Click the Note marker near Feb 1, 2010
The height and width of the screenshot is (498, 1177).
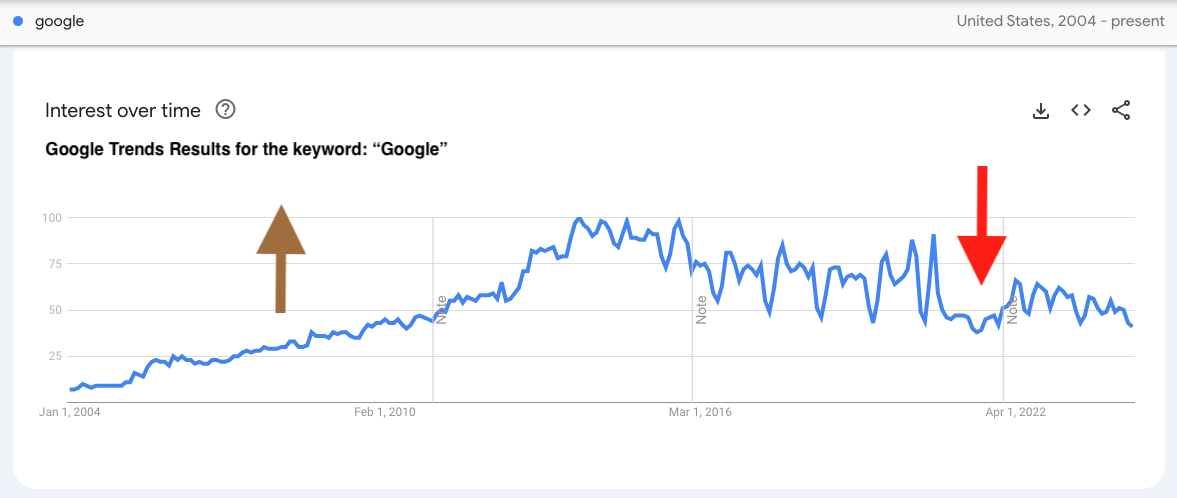click(440, 309)
